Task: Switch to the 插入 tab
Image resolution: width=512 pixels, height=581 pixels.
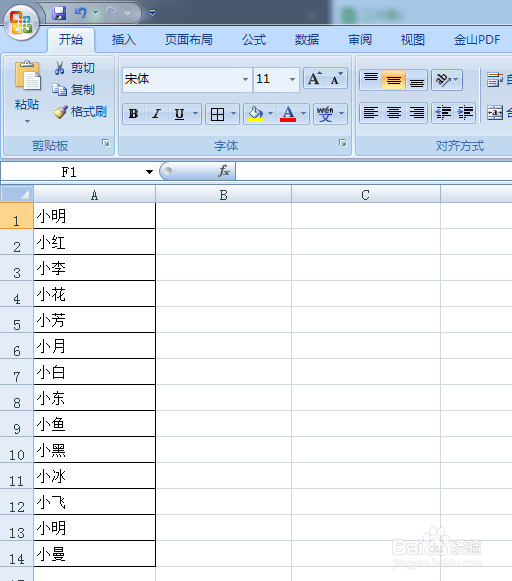Action: click(x=124, y=39)
